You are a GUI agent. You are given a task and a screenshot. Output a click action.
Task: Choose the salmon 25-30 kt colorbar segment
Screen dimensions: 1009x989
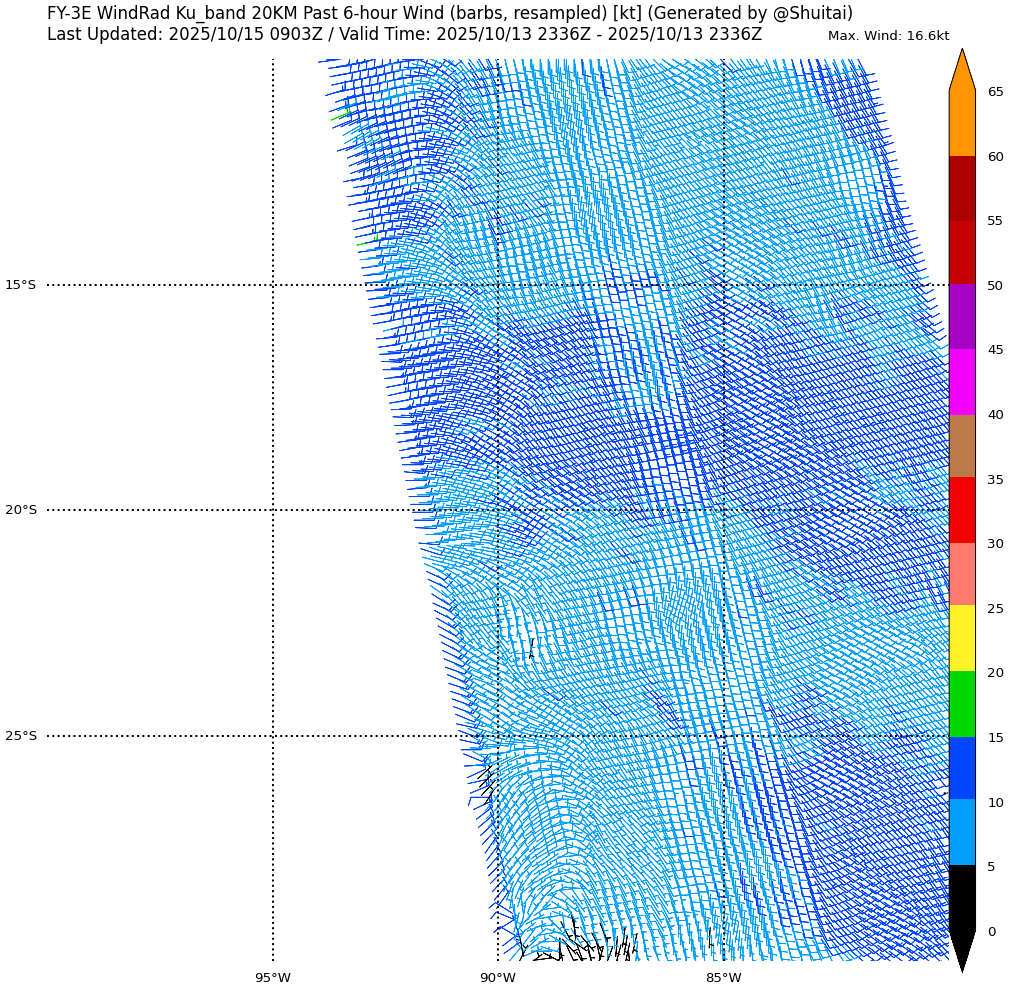tap(961, 574)
